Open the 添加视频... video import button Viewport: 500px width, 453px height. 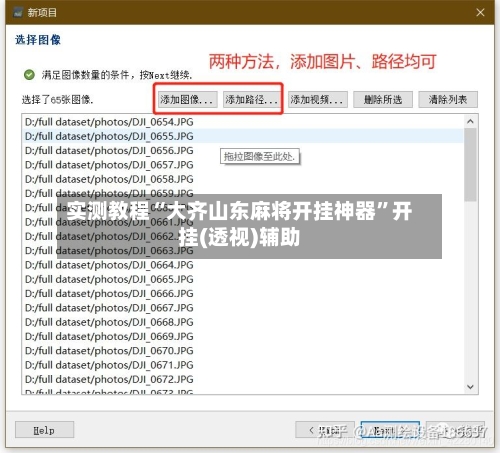click(x=318, y=99)
